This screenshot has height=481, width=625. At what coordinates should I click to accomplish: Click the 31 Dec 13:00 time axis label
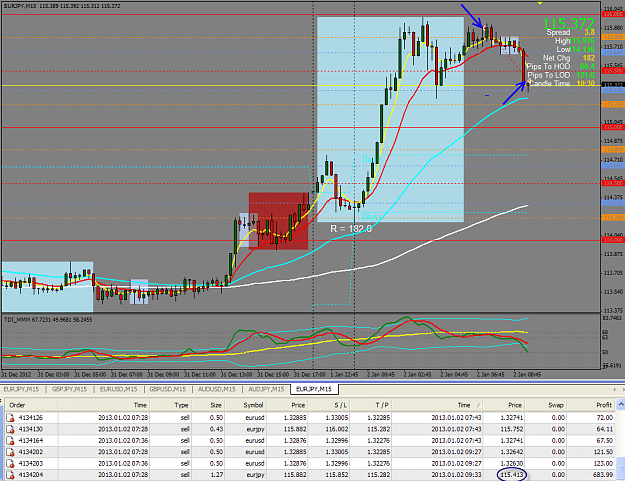(236, 375)
